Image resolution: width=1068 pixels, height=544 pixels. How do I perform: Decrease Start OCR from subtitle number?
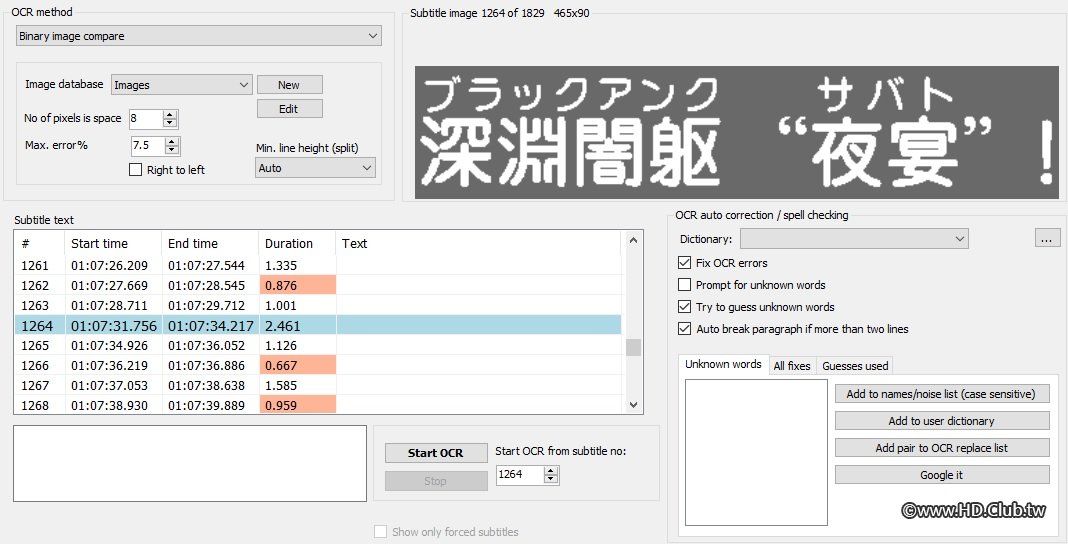551,479
